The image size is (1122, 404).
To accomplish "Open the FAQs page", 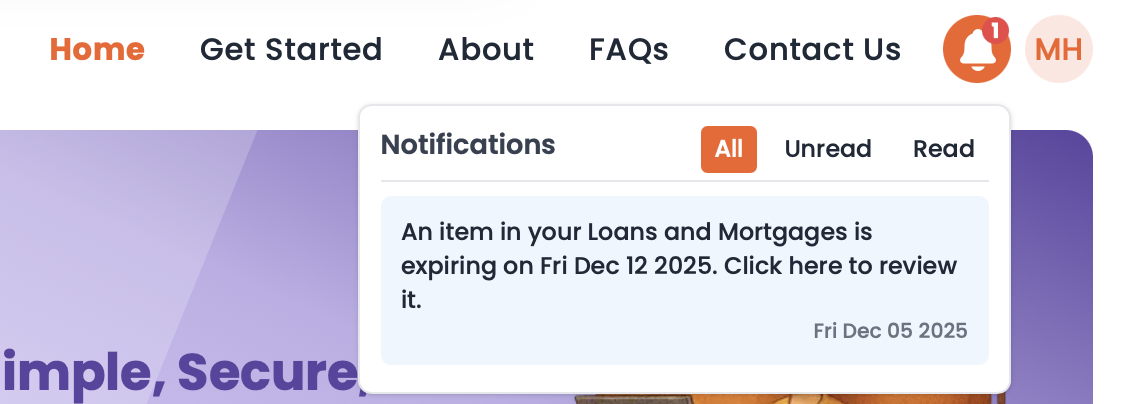I will pyautogui.click(x=629, y=49).
